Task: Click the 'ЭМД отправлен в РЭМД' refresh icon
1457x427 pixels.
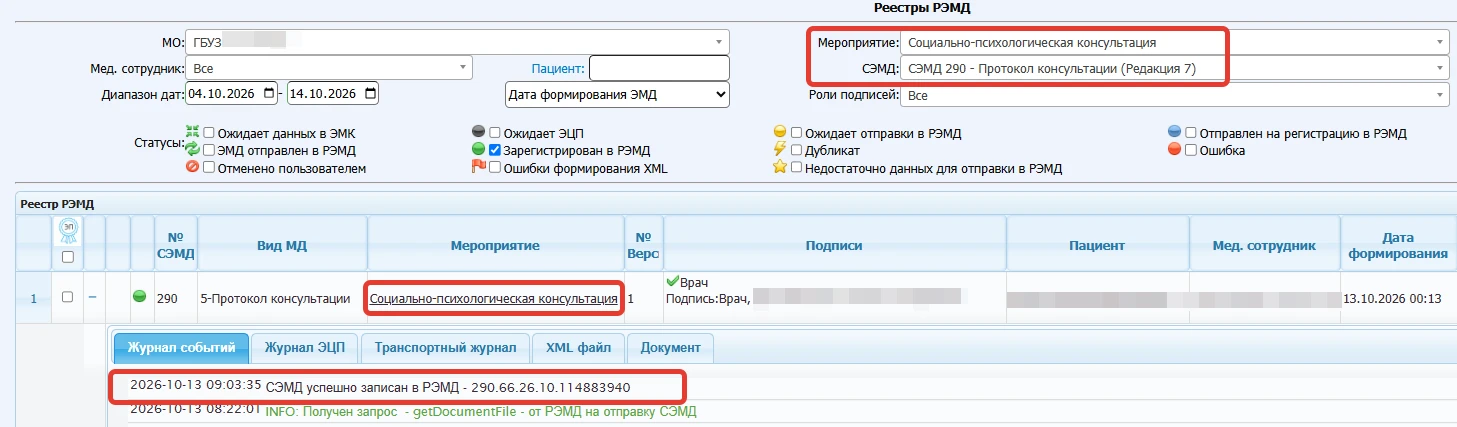Action: coord(193,150)
